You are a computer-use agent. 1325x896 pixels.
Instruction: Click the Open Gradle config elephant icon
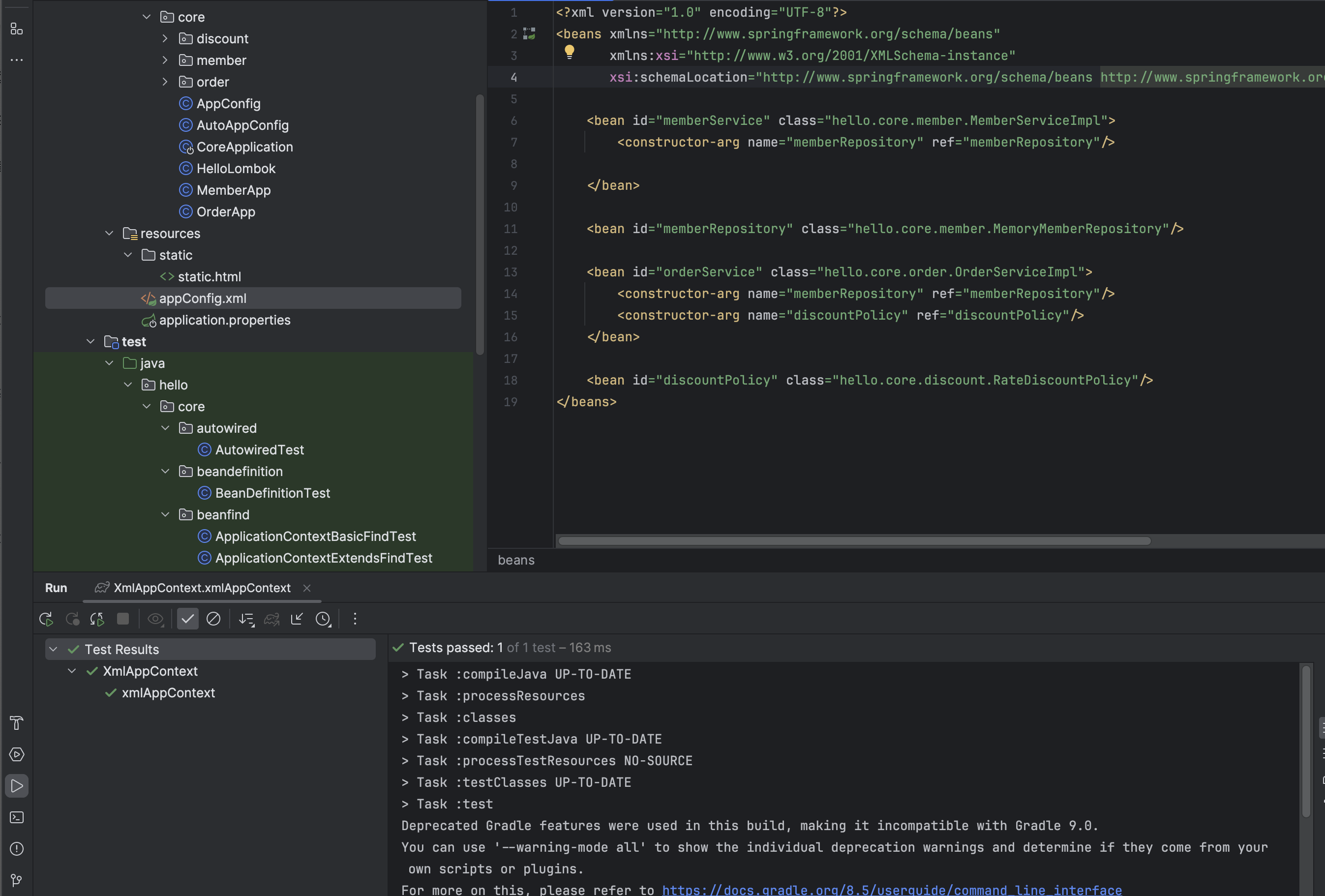(x=272, y=619)
